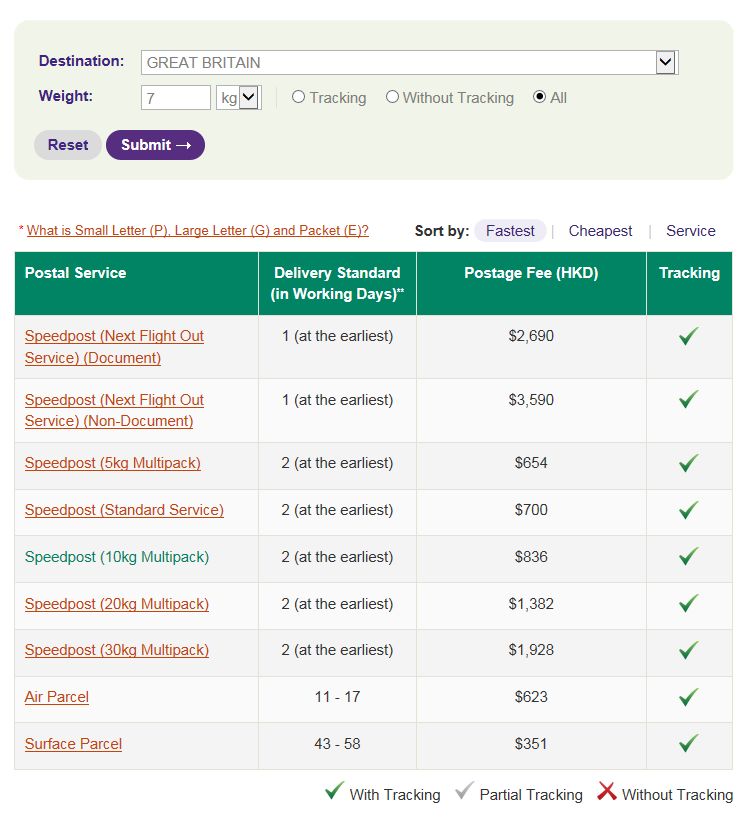
Task: Click red Without Tracking legend cross
Action: [606, 792]
